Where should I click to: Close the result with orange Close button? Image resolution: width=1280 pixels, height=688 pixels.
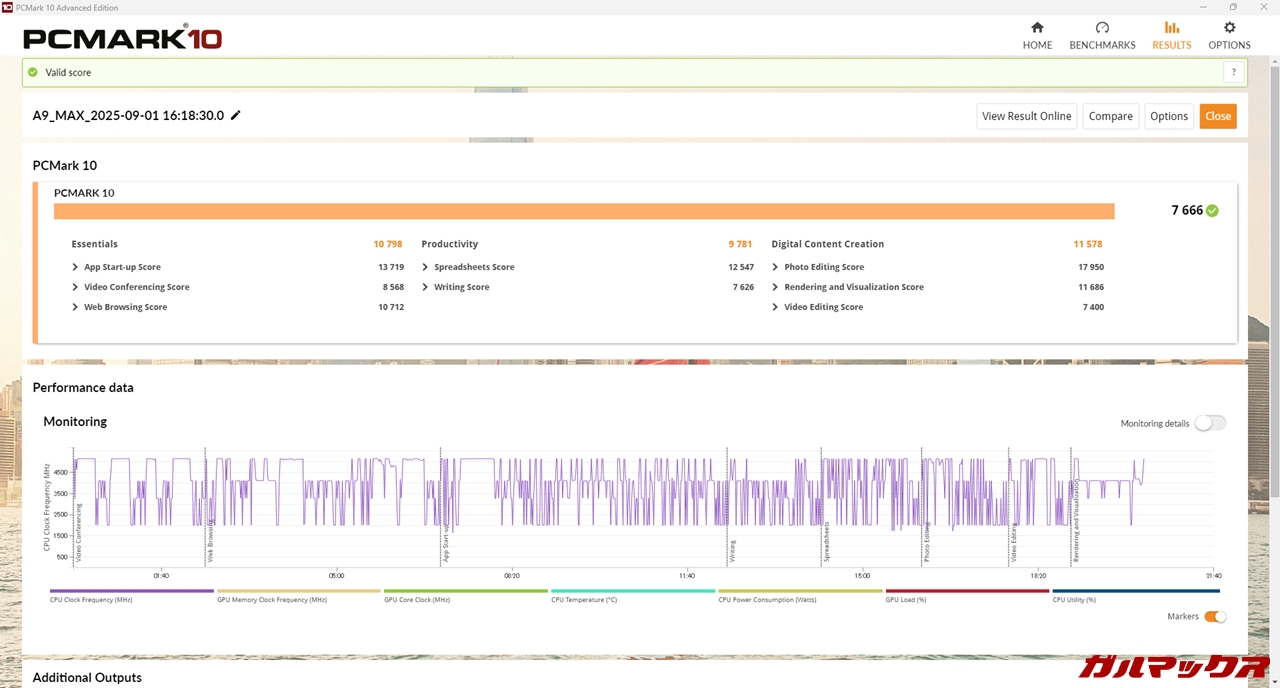click(x=1218, y=116)
